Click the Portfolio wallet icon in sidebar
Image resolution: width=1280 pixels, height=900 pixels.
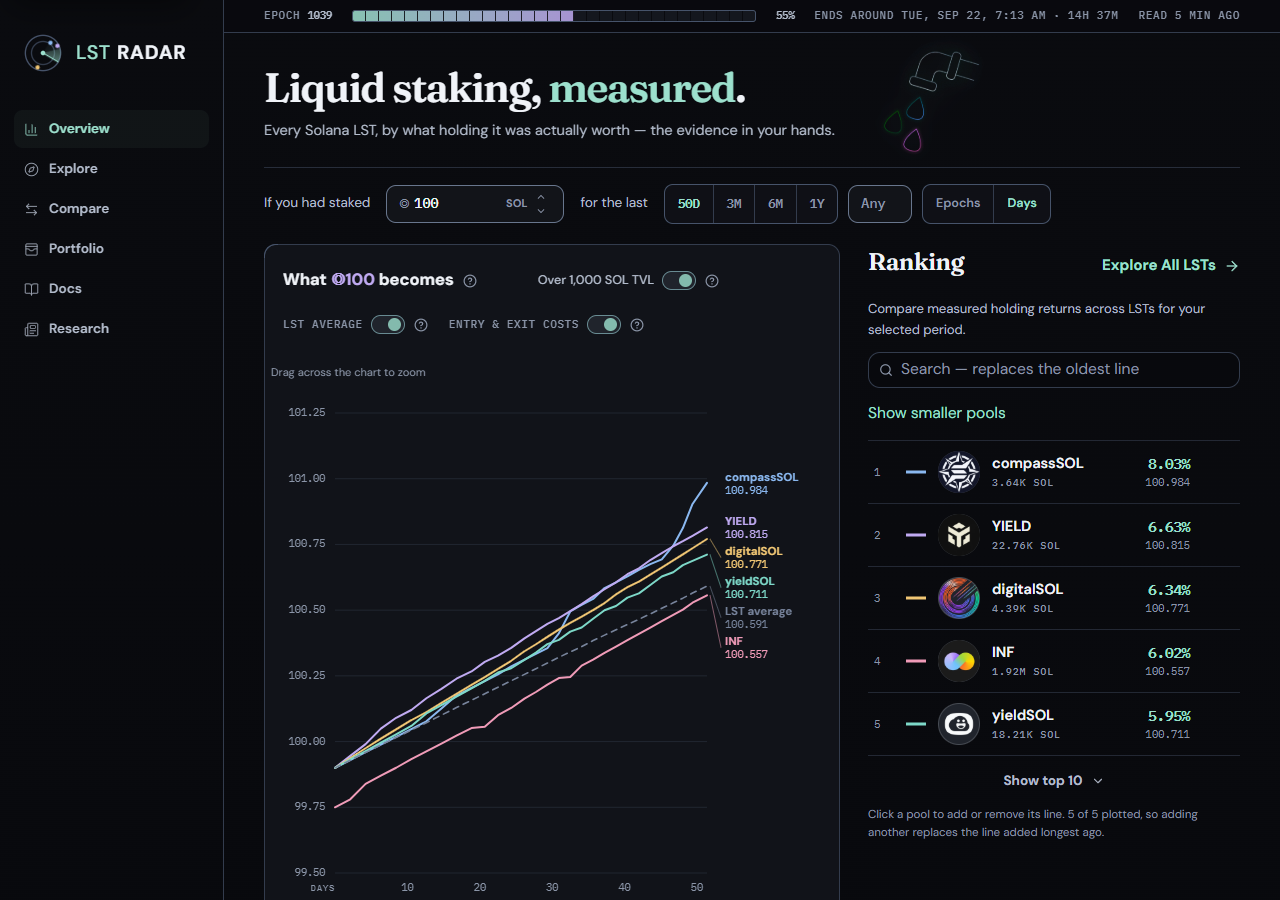tap(31, 249)
